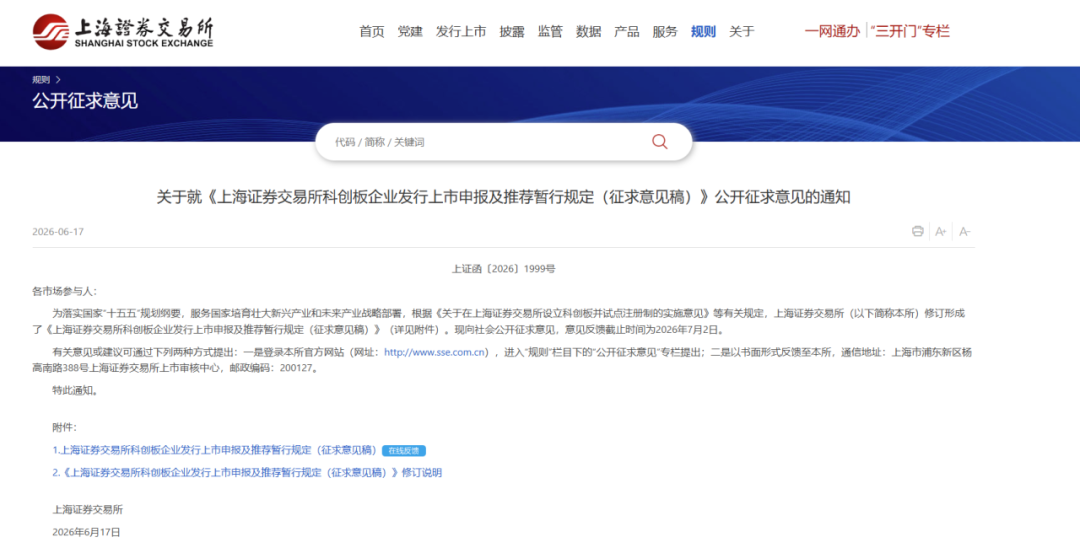The image size is (1080, 548).
Task: Open the http://www.sse.com.cn link
Action: [x=435, y=352]
